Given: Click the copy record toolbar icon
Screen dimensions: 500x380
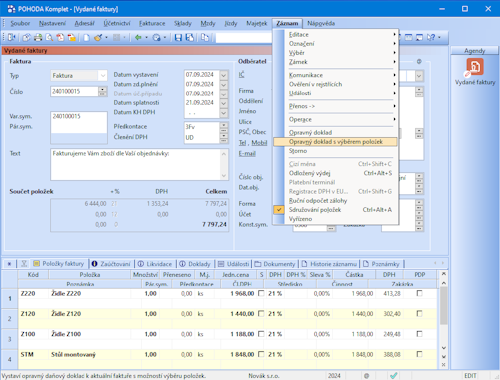Looking at the screenshot, I should 205,37.
